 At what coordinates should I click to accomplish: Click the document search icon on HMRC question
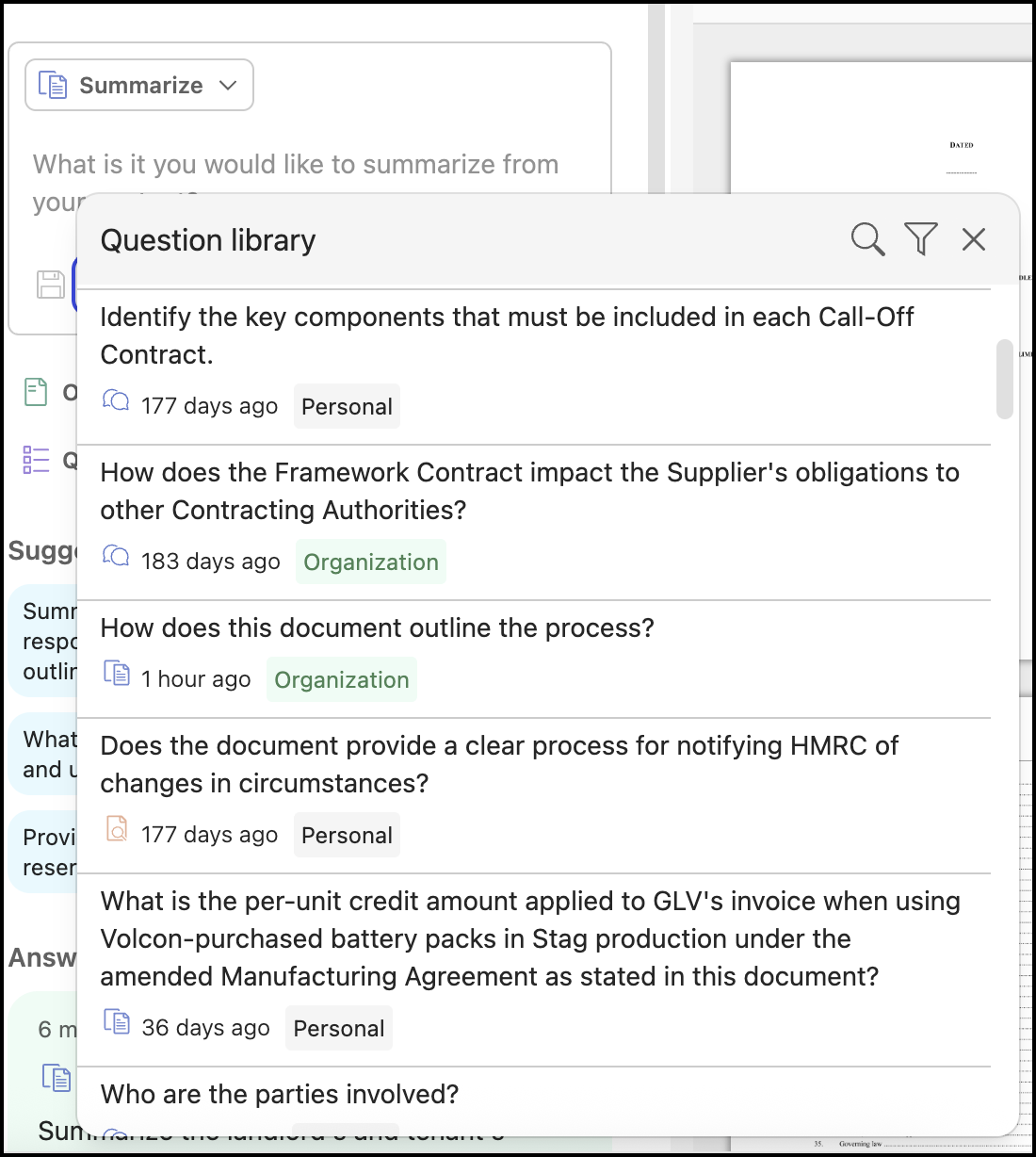[117, 829]
